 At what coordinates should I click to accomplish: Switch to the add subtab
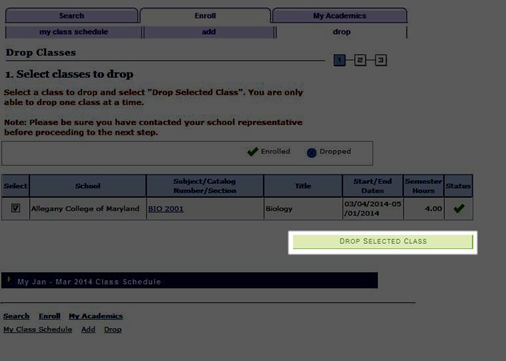(209, 32)
